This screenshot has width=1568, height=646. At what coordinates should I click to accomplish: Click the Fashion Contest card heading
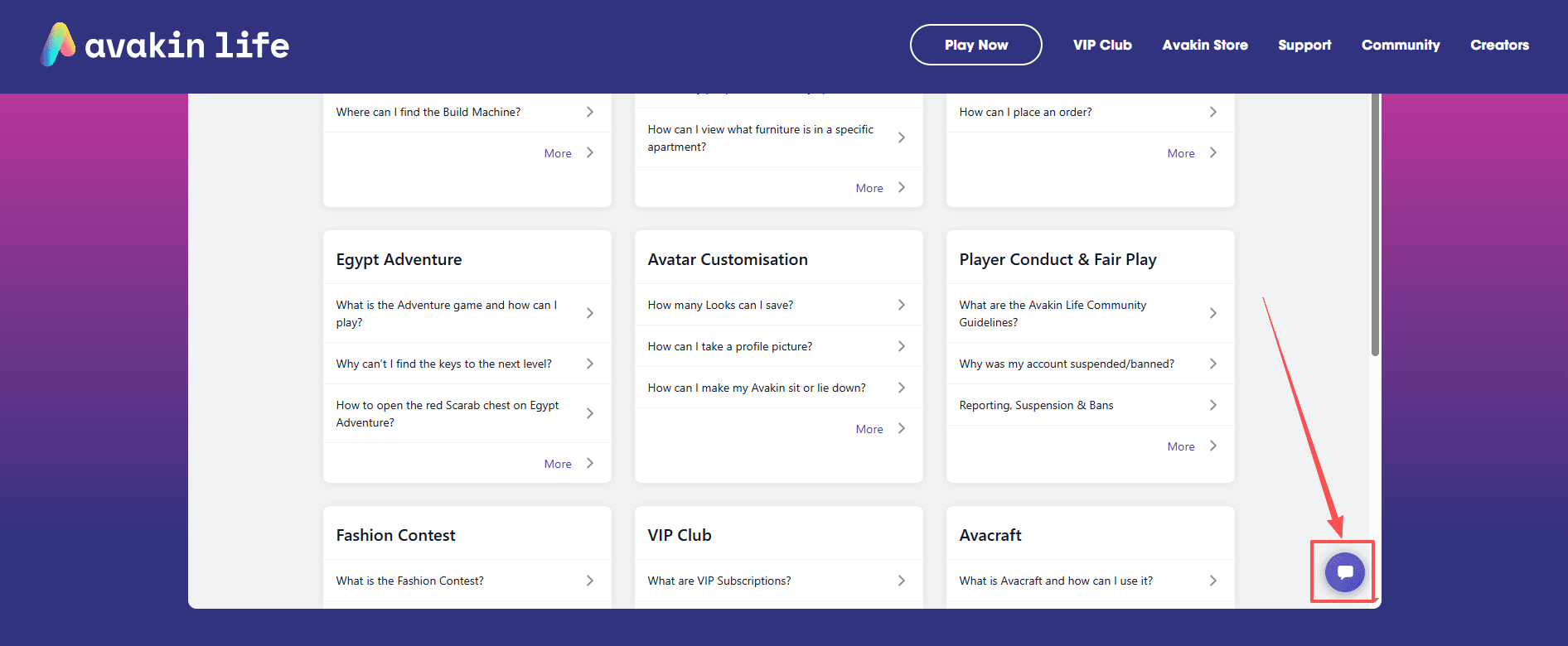click(396, 535)
